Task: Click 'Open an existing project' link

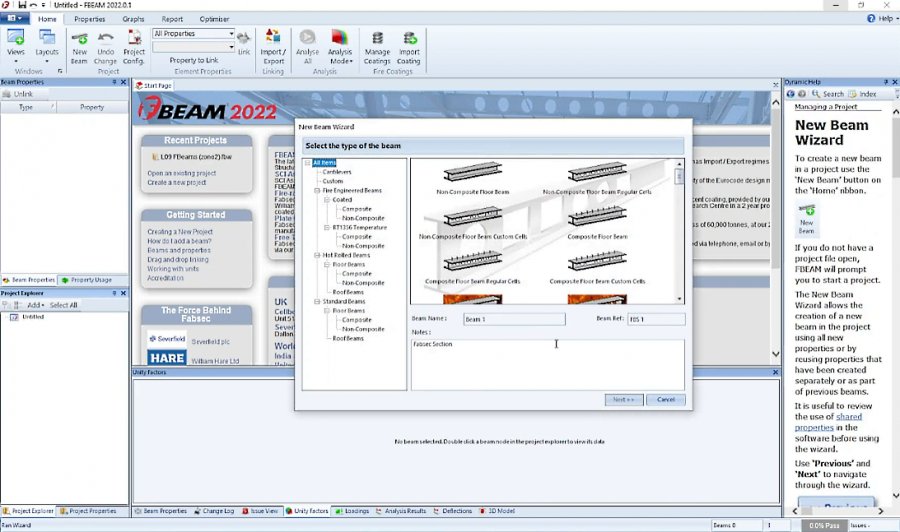Action: coord(181,173)
